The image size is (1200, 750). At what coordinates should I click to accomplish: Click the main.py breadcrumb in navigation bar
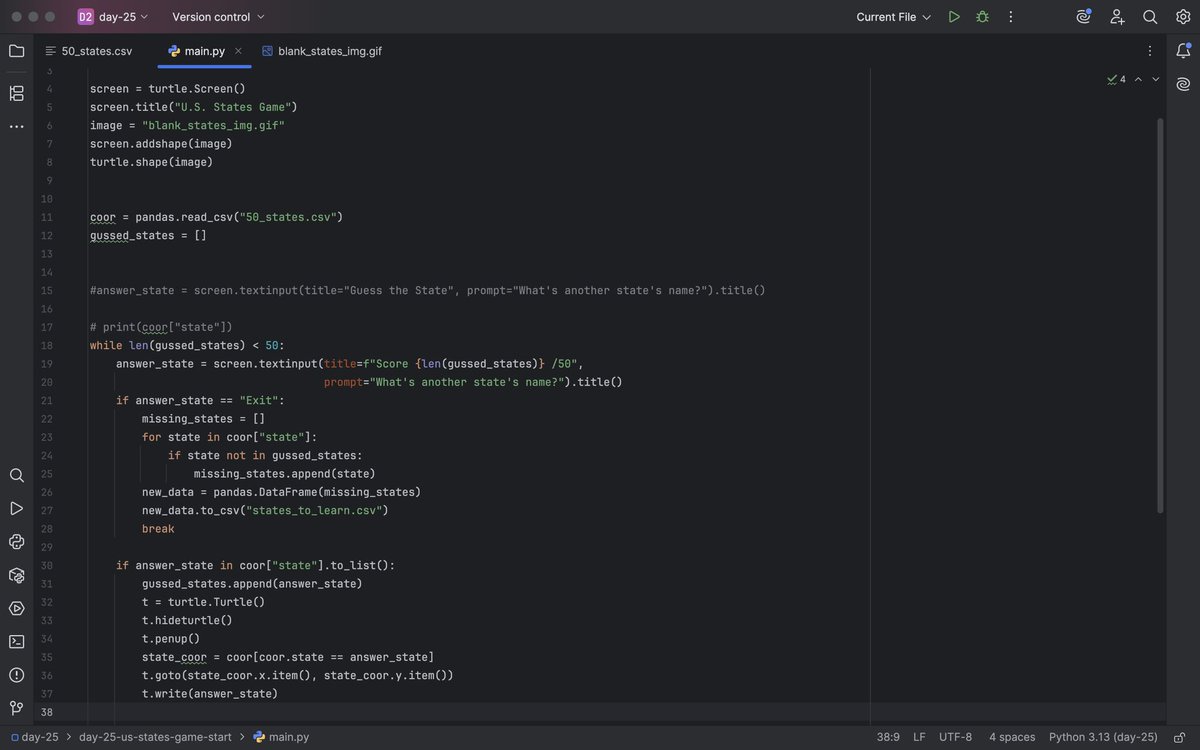click(x=281, y=737)
